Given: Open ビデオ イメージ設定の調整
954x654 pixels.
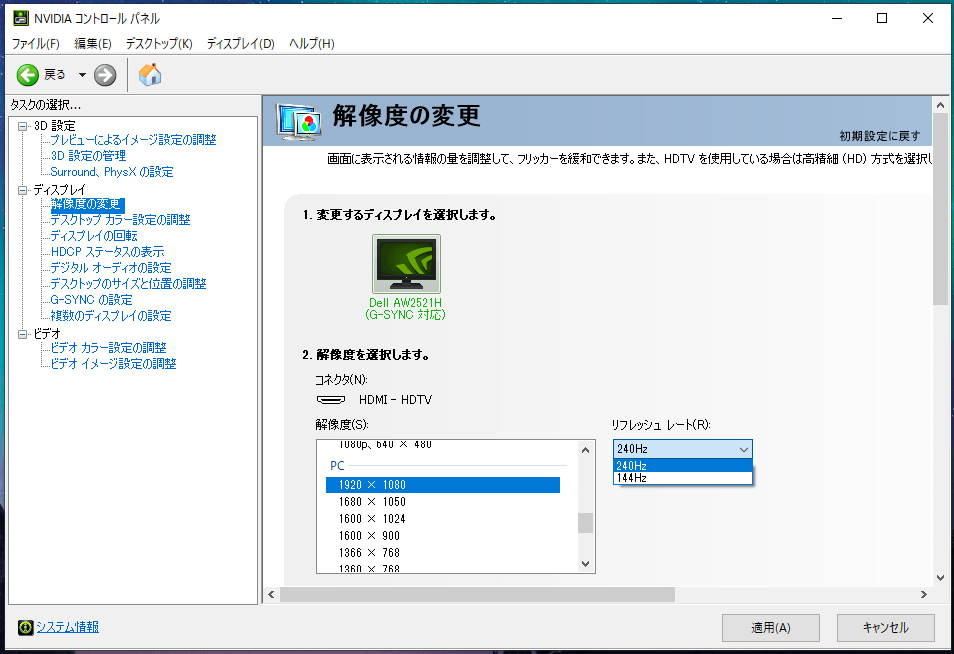Looking at the screenshot, I should tap(113, 364).
